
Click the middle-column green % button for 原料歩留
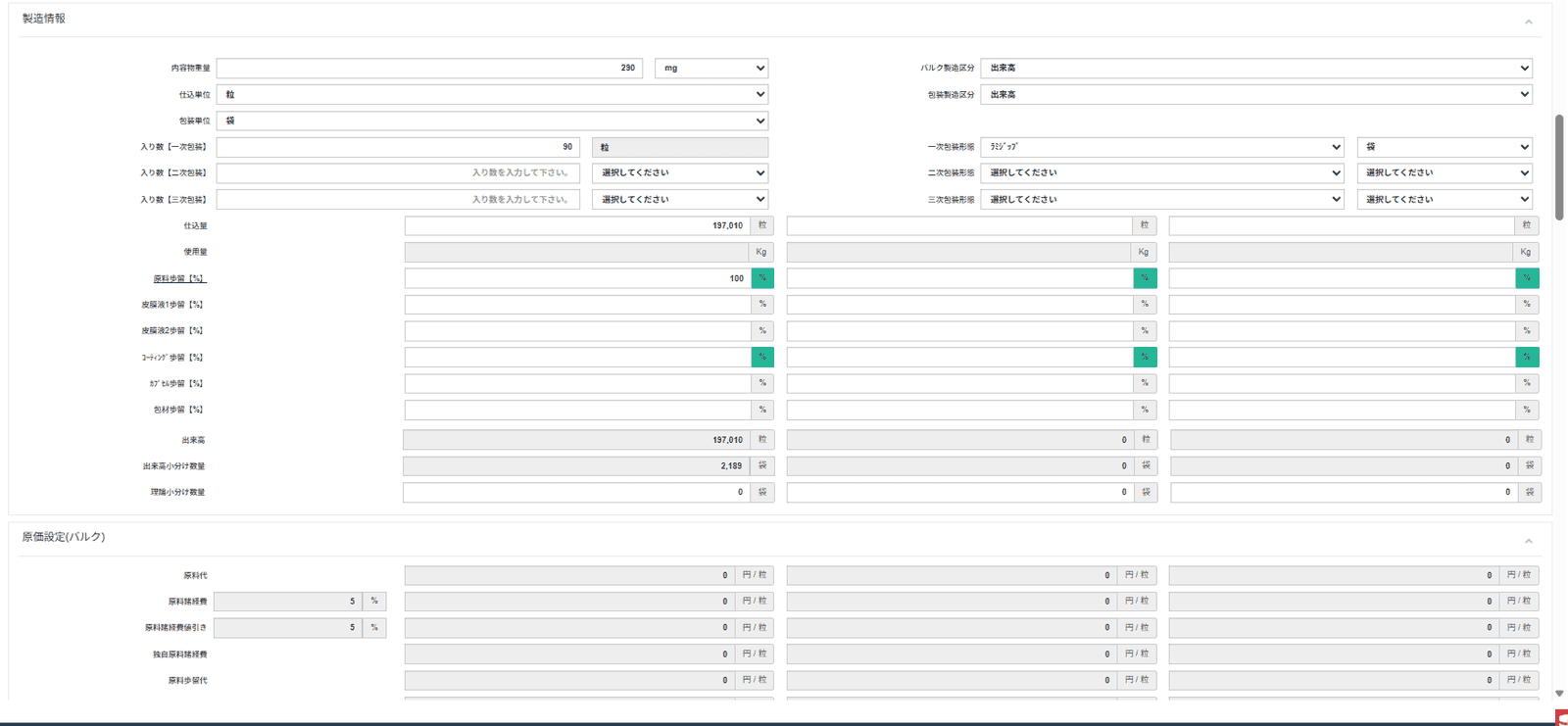(1145, 278)
